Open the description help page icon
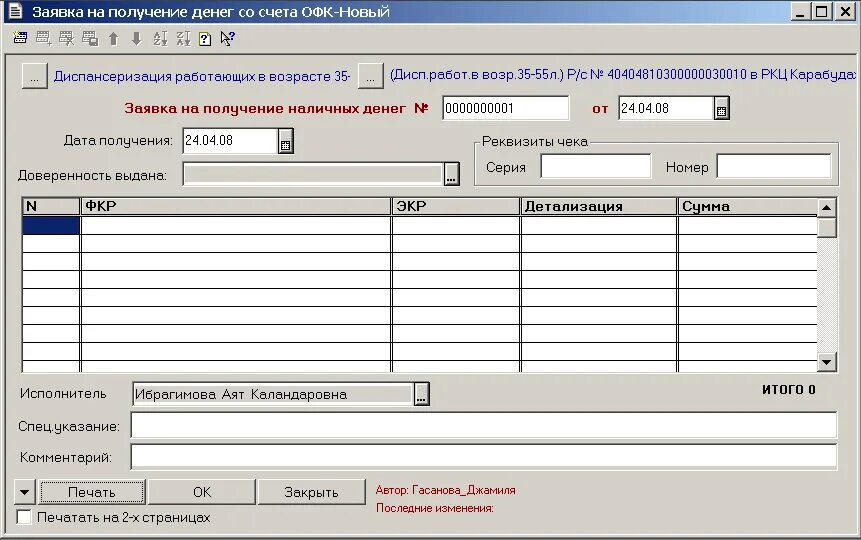Viewport: 861px width, 540px height. [205, 39]
